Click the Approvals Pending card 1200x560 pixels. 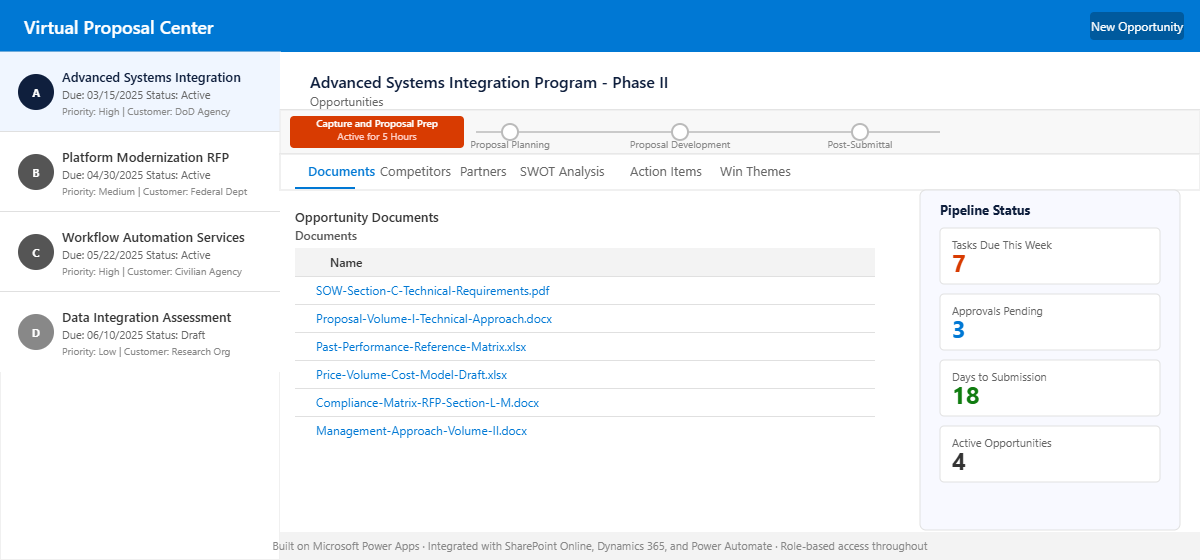pyautogui.click(x=1050, y=322)
